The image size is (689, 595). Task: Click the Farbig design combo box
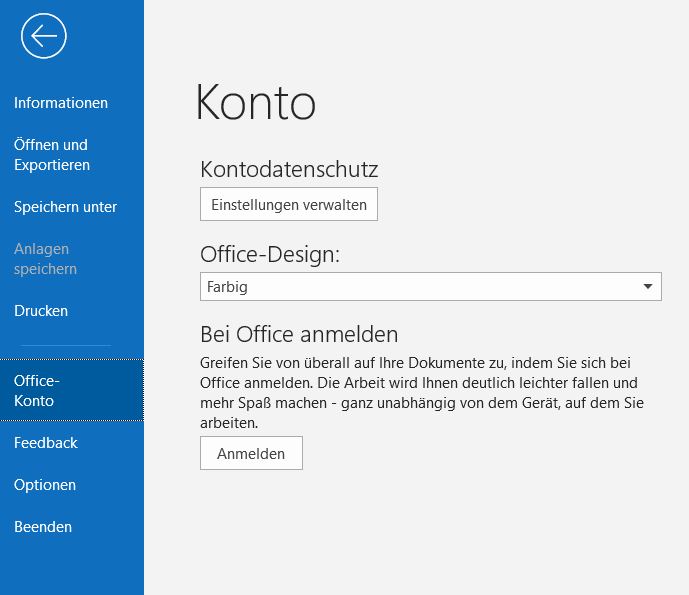click(x=431, y=287)
